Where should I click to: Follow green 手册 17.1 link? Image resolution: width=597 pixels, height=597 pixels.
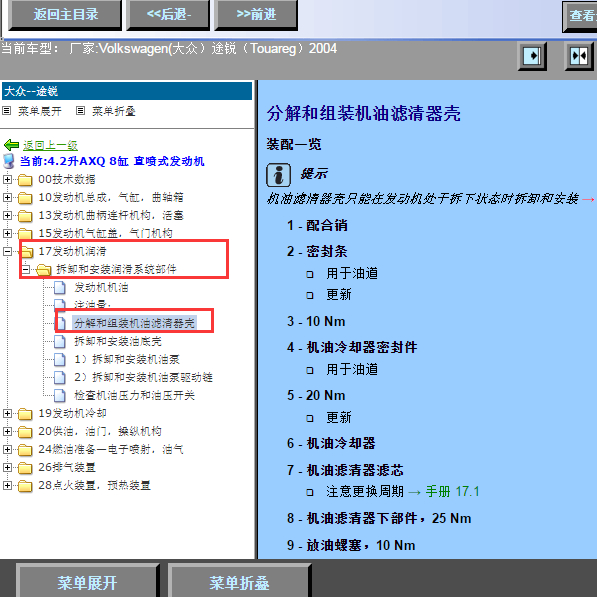click(x=452, y=492)
